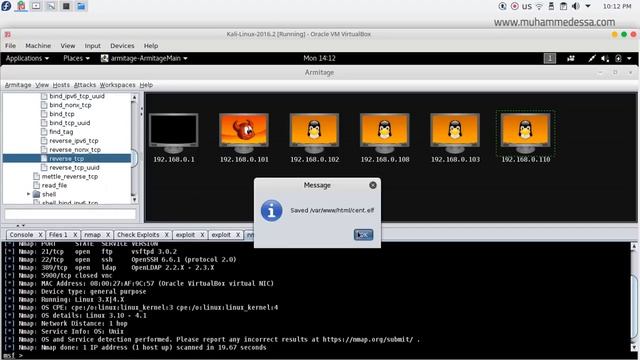Image resolution: width=640 pixels, height=360 pixels.
Task: Open the Applications menu in Kali
Action: pos(27,58)
